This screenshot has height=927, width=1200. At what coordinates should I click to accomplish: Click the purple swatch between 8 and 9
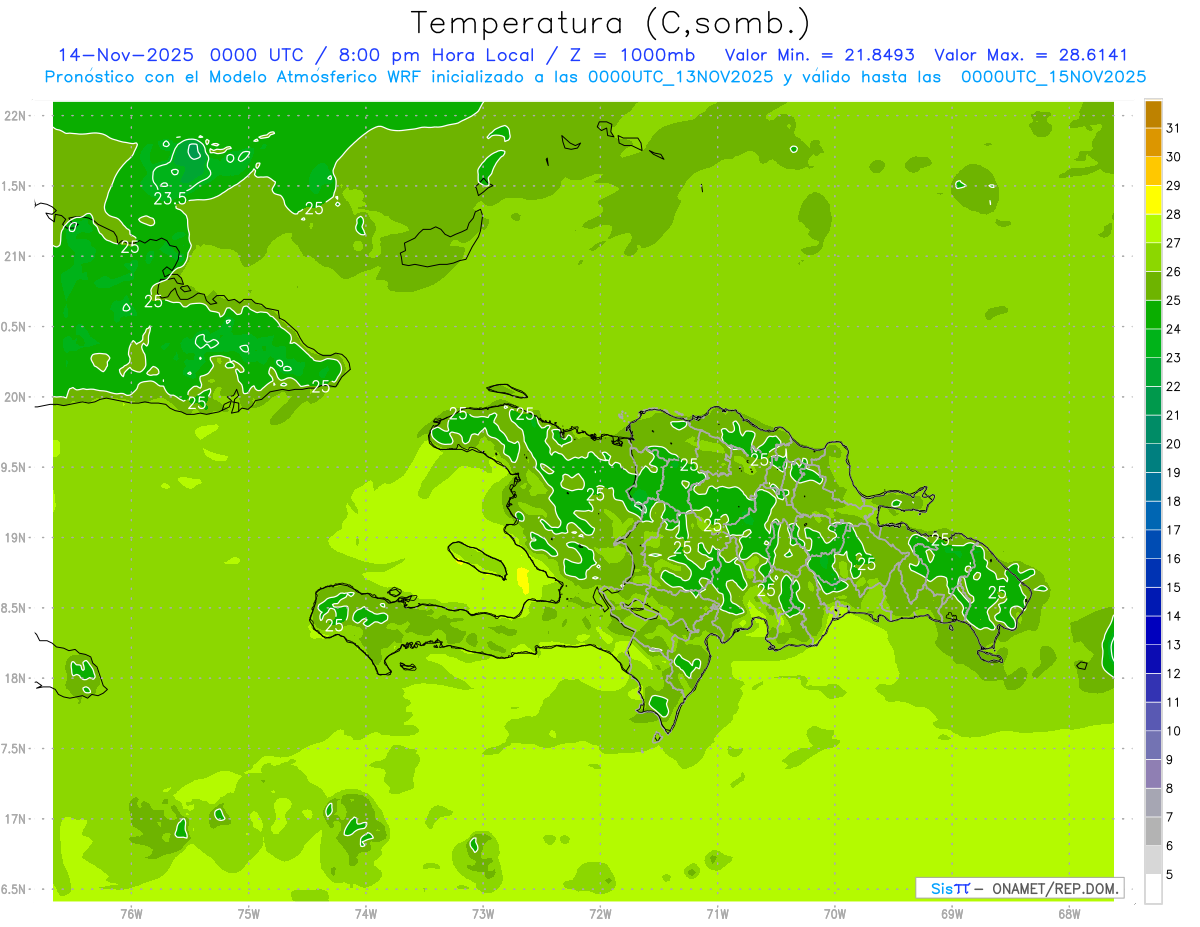coord(1153,774)
